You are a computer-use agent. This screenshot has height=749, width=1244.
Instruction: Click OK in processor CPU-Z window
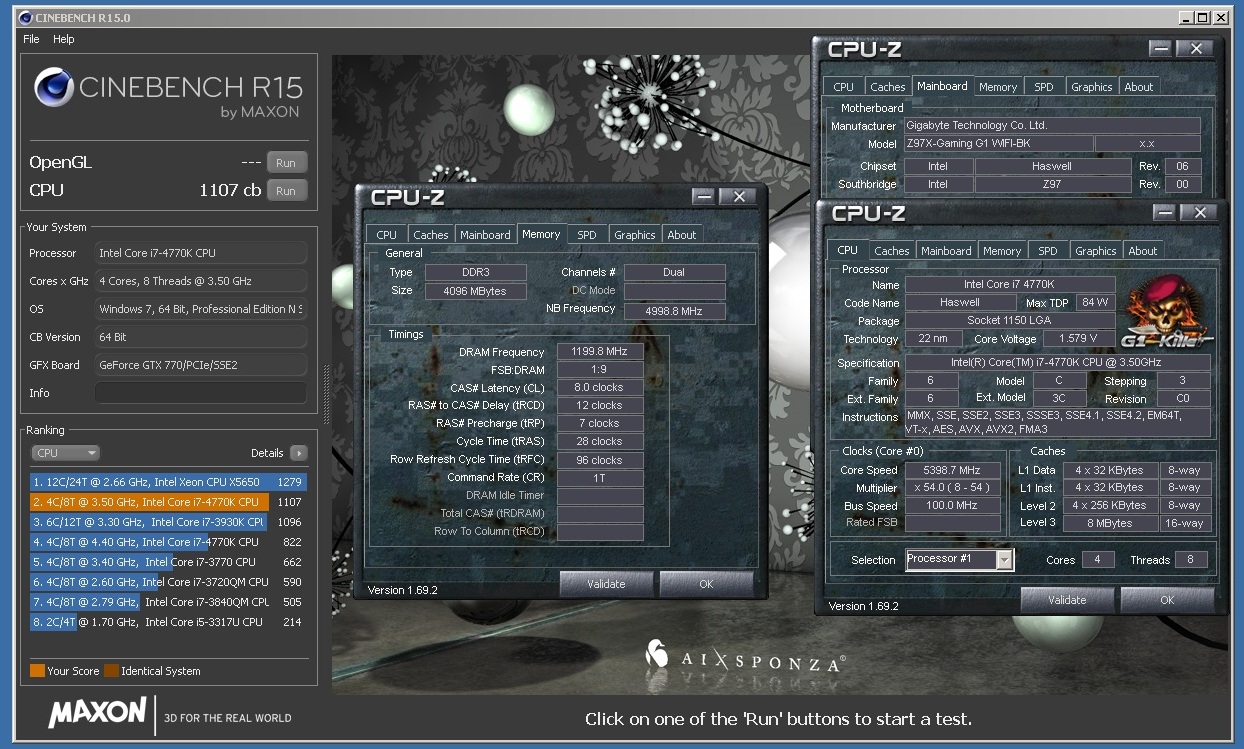1167,600
